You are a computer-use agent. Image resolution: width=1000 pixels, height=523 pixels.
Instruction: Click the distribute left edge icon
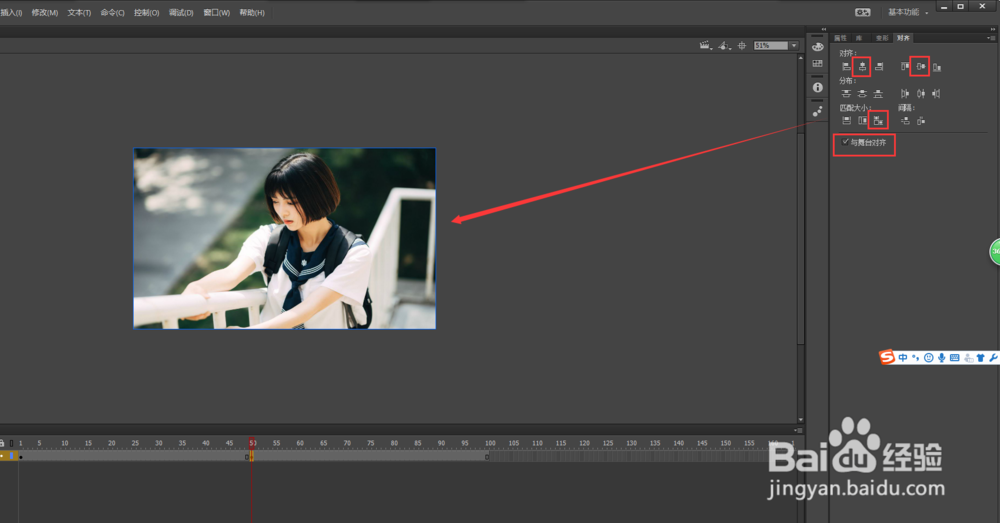[x=905, y=94]
